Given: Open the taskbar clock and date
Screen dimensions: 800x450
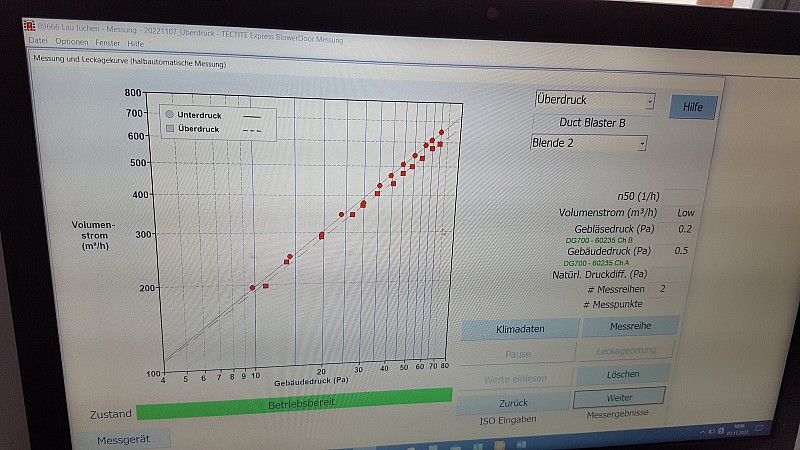Looking at the screenshot, I should (738, 429).
